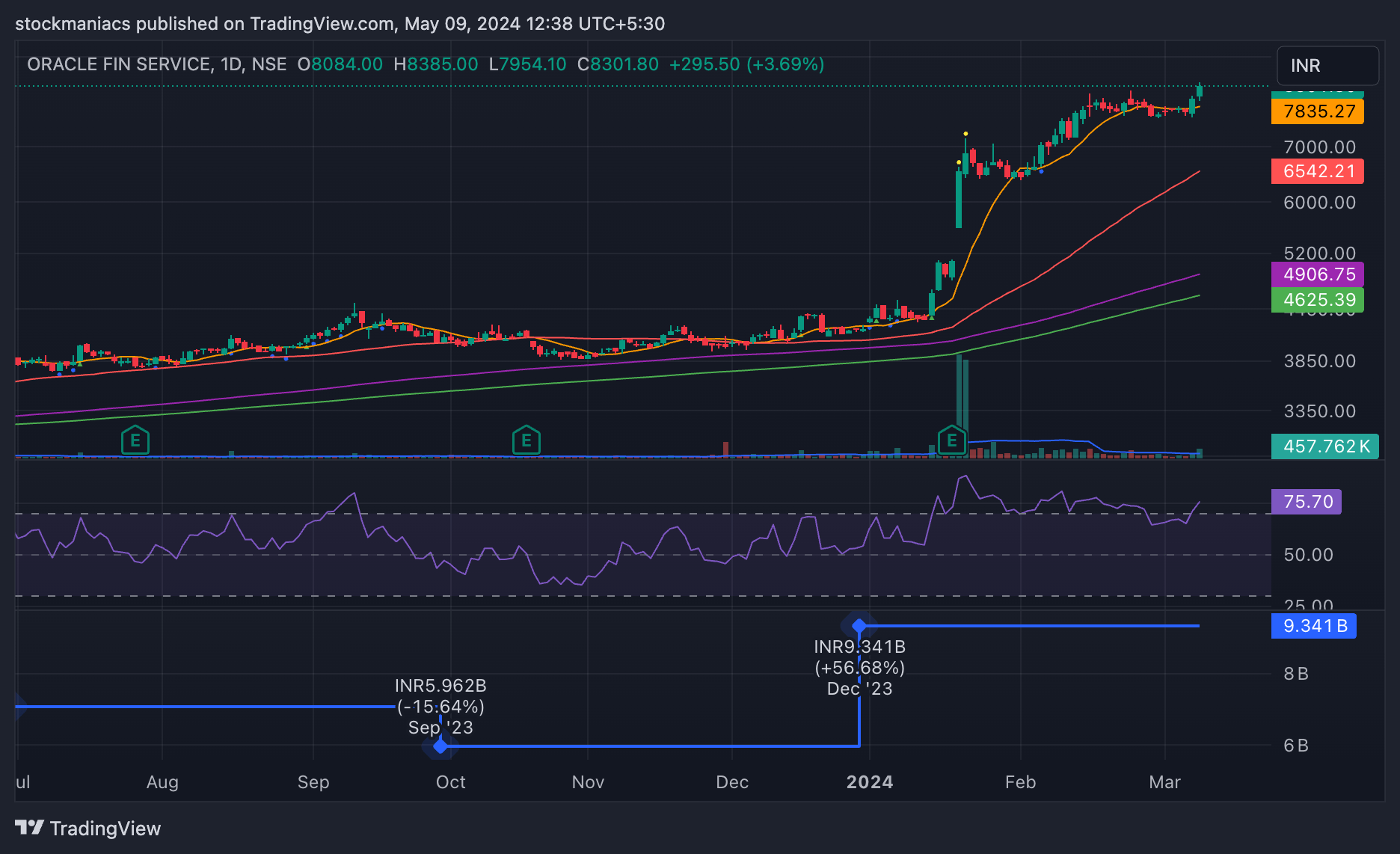Click the stockmaniacs publisher link
This screenshot has width=1400, height=854.
coord(73,23)
